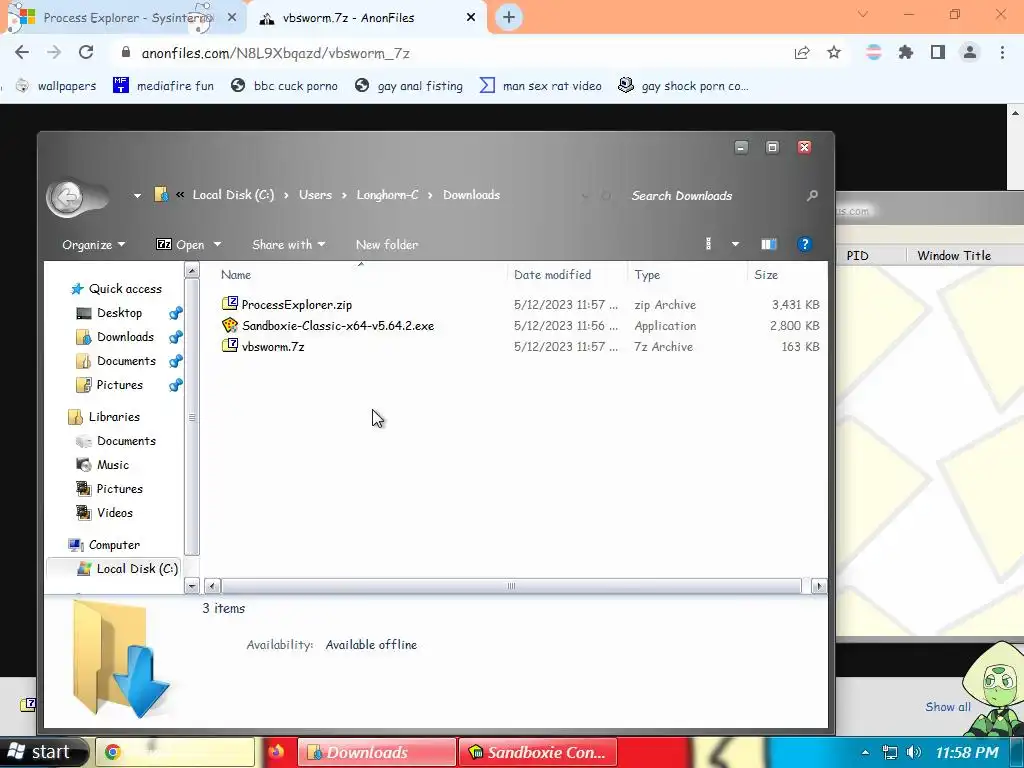
Task: Click the anonfiles.com address bar
Action: pos(451,53)
